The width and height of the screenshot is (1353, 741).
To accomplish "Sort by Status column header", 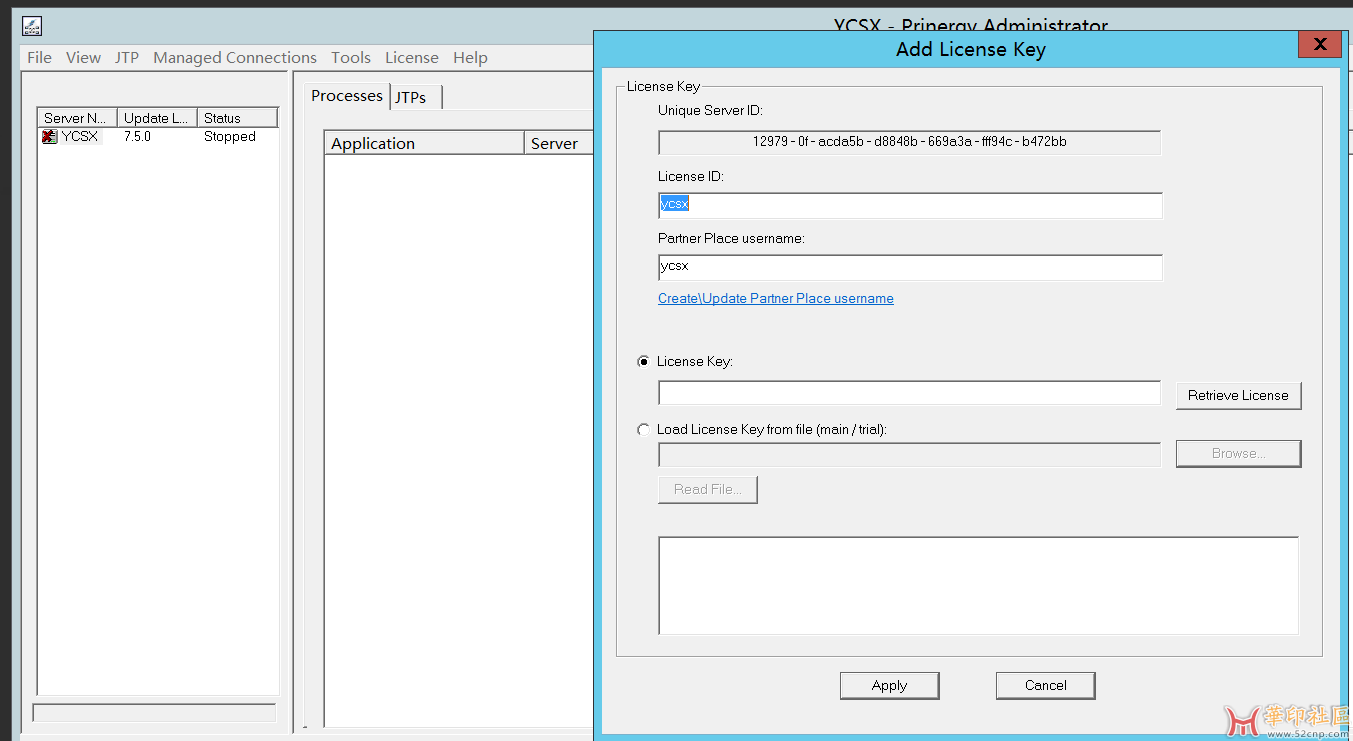I will point(237,118).
